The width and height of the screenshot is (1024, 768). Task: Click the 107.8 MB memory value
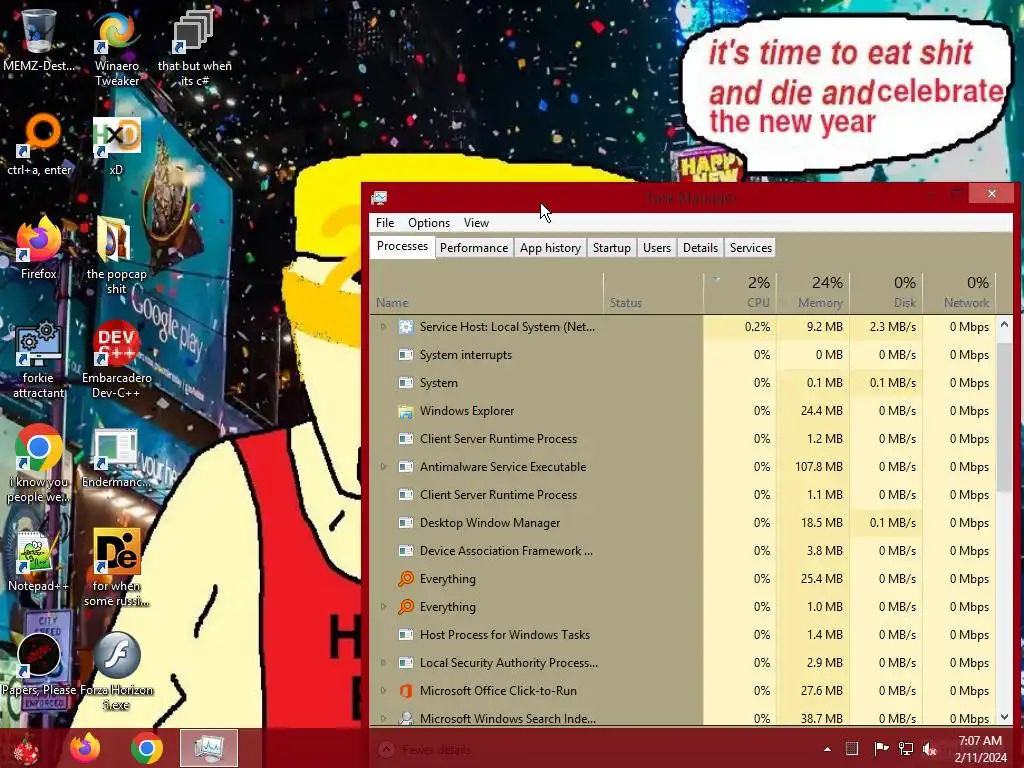(x=818, y=467)
